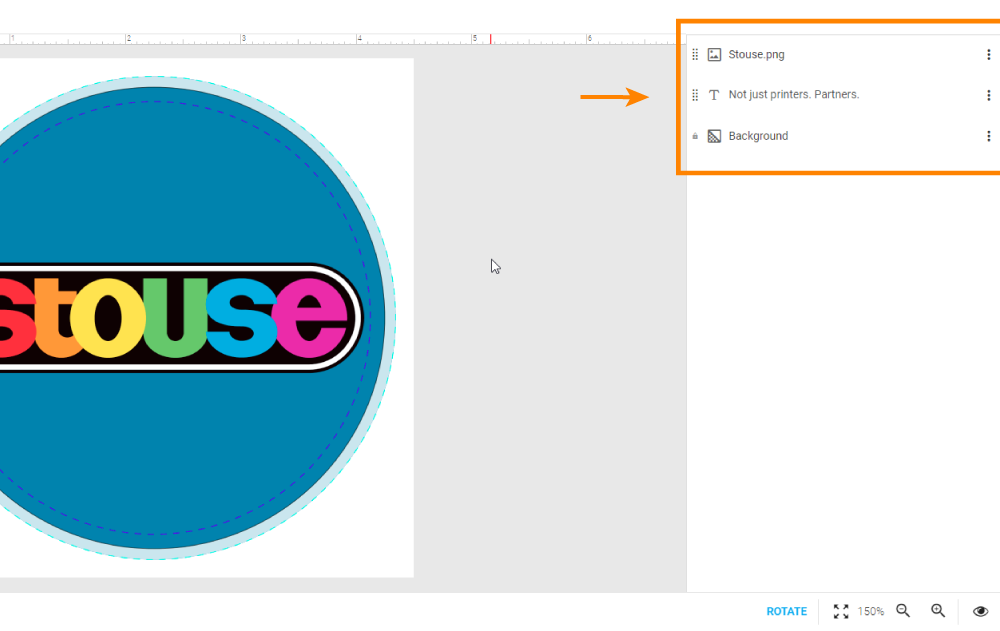1000x631 pixels.
Task: Open the three-dot menu for the text layer
Action: point(989,95)
